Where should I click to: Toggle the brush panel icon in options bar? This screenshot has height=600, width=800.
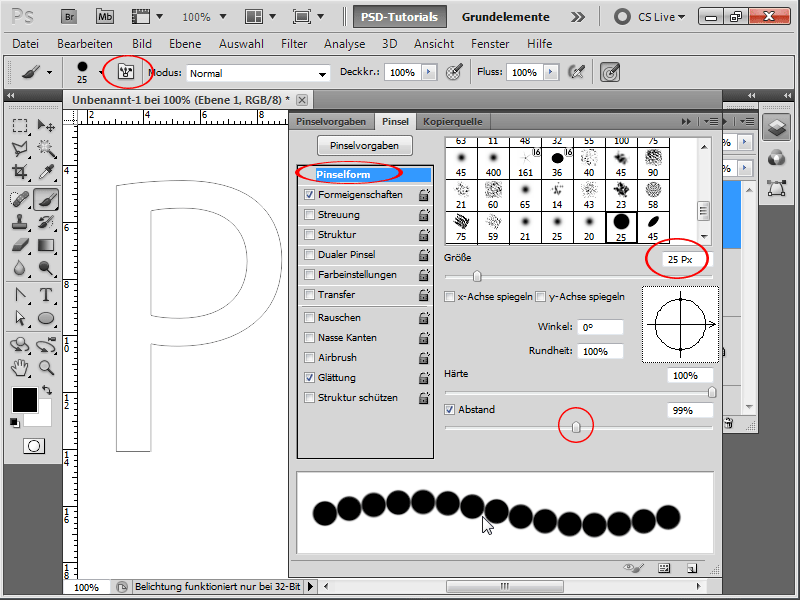[126, 71]
